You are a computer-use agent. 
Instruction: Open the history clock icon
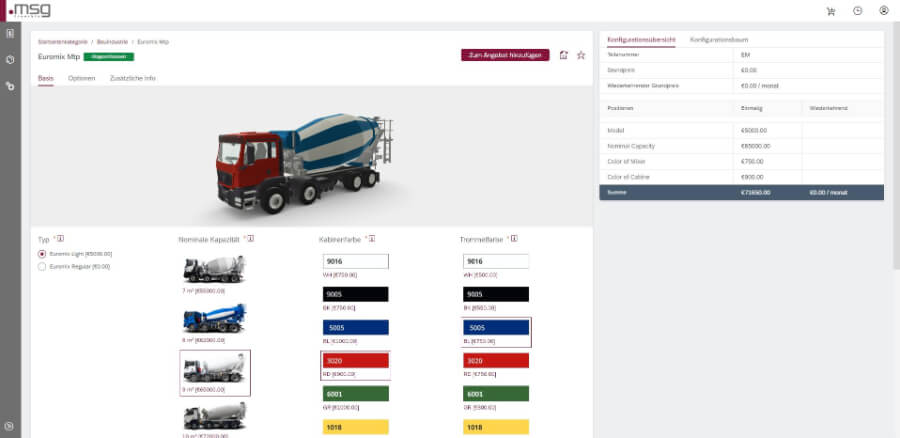pos(858,10)
